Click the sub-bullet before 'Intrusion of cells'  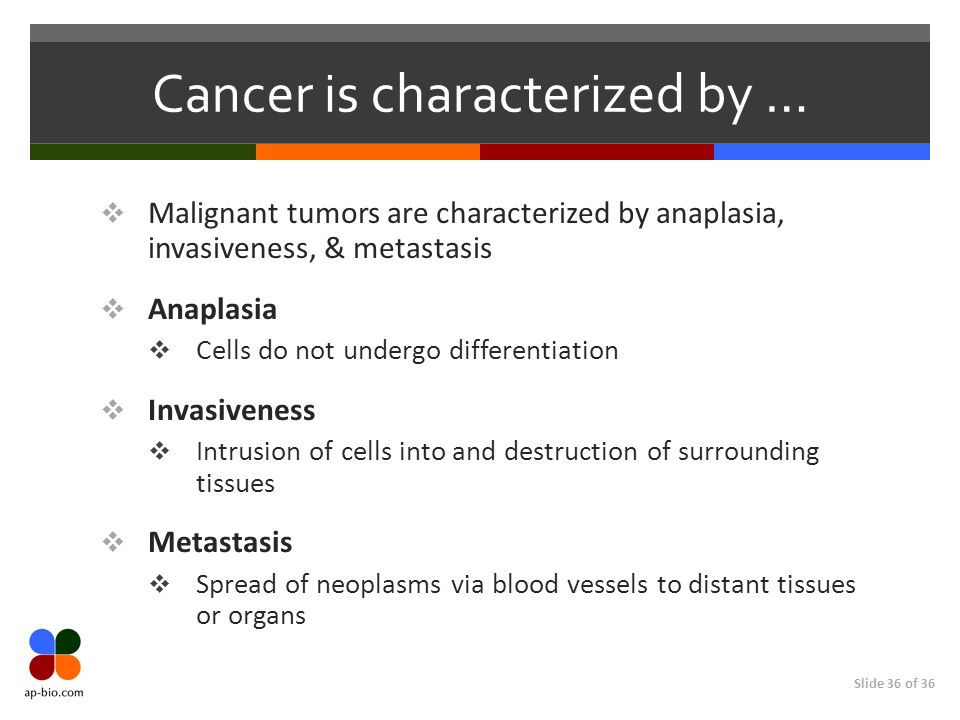160,451
